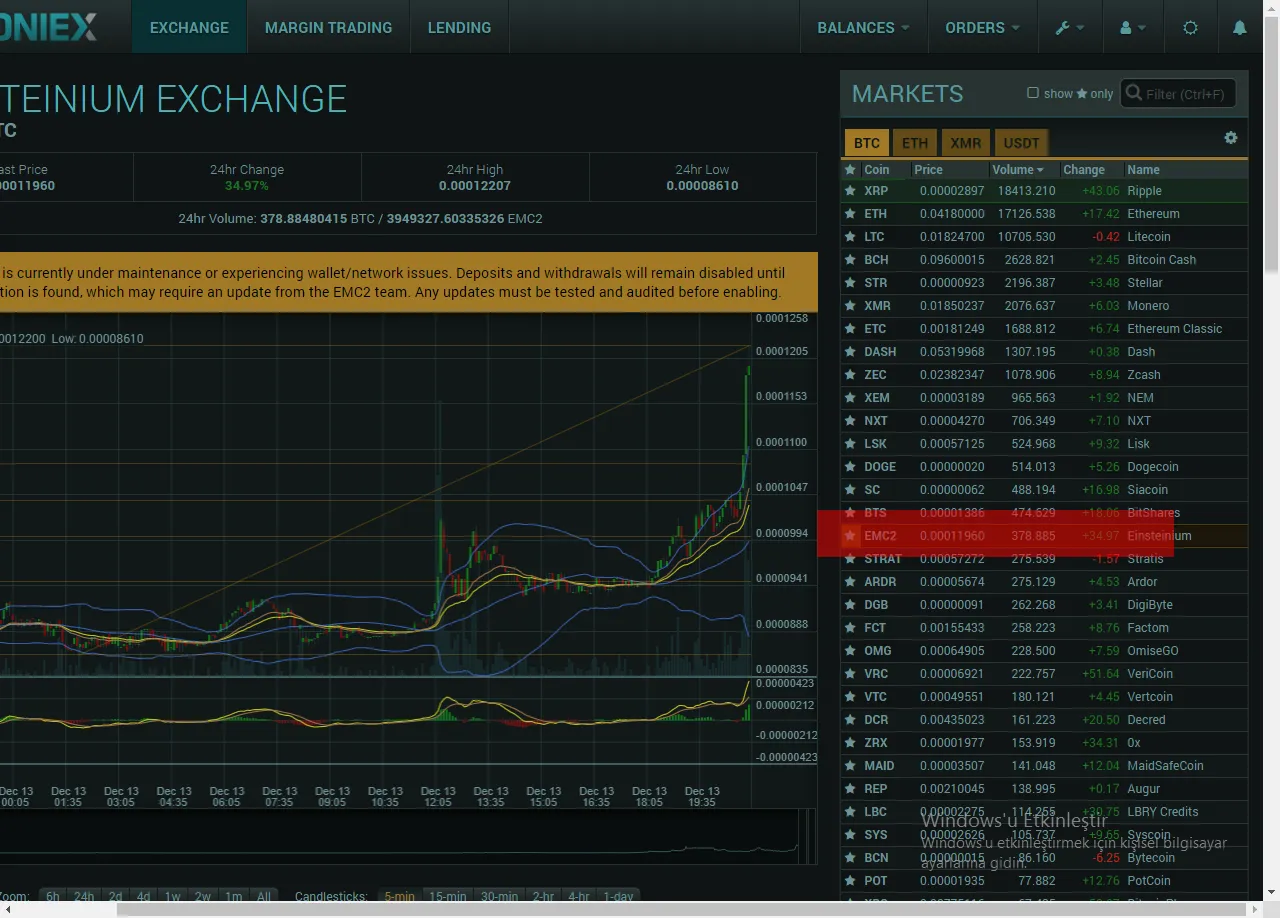The height and width of the screenshot is (918, 1280).
Task: Star the DGB market
Action: (850, 605)
